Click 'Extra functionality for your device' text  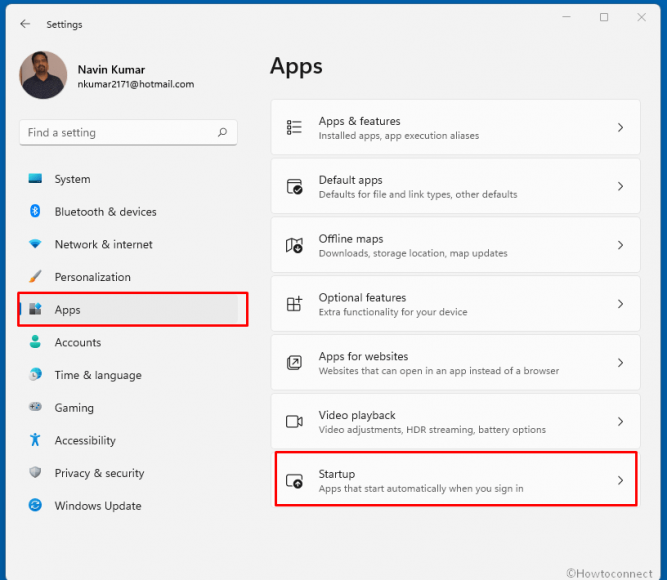point(393,312)
